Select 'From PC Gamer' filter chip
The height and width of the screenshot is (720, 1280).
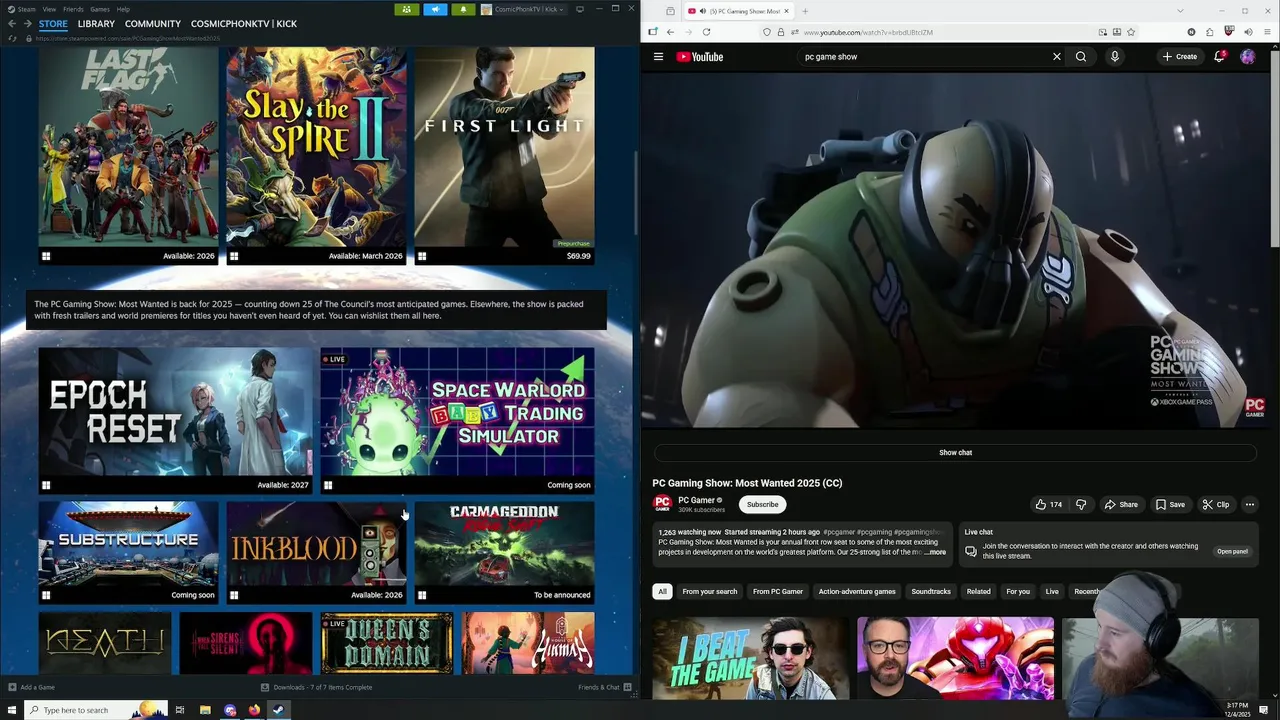pyautogui.click(x=778, y=592)
